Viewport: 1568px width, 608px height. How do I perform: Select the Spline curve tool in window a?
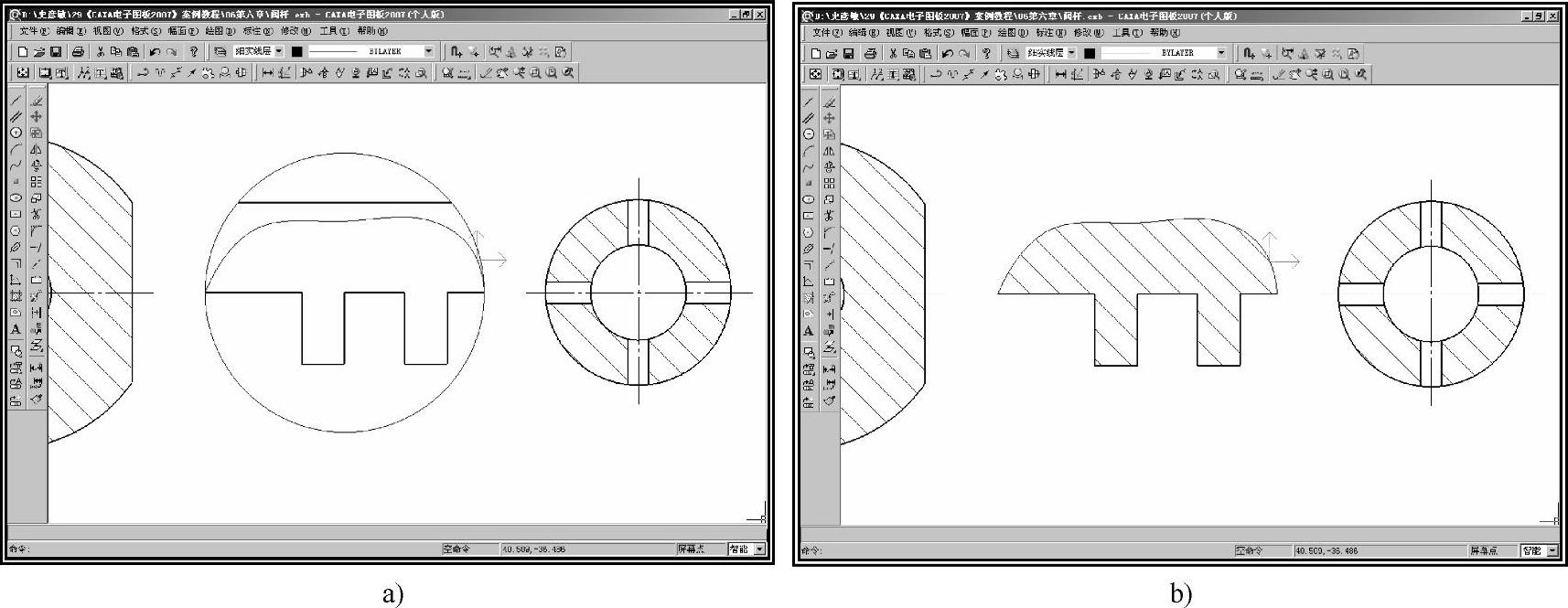pyautogui.click(x=16, y=165)
